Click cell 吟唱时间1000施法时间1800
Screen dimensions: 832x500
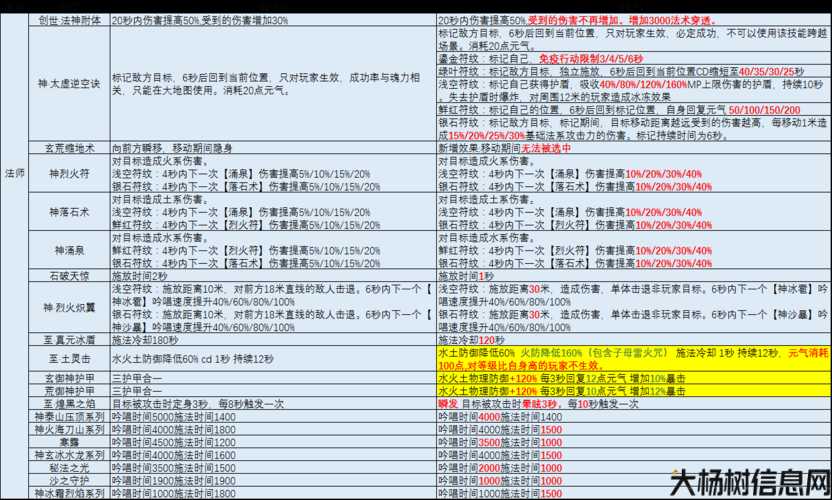point(273,493)
